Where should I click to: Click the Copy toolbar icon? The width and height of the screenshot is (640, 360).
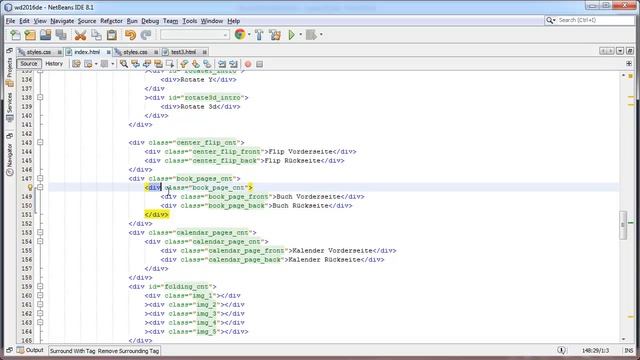point(96,35)
